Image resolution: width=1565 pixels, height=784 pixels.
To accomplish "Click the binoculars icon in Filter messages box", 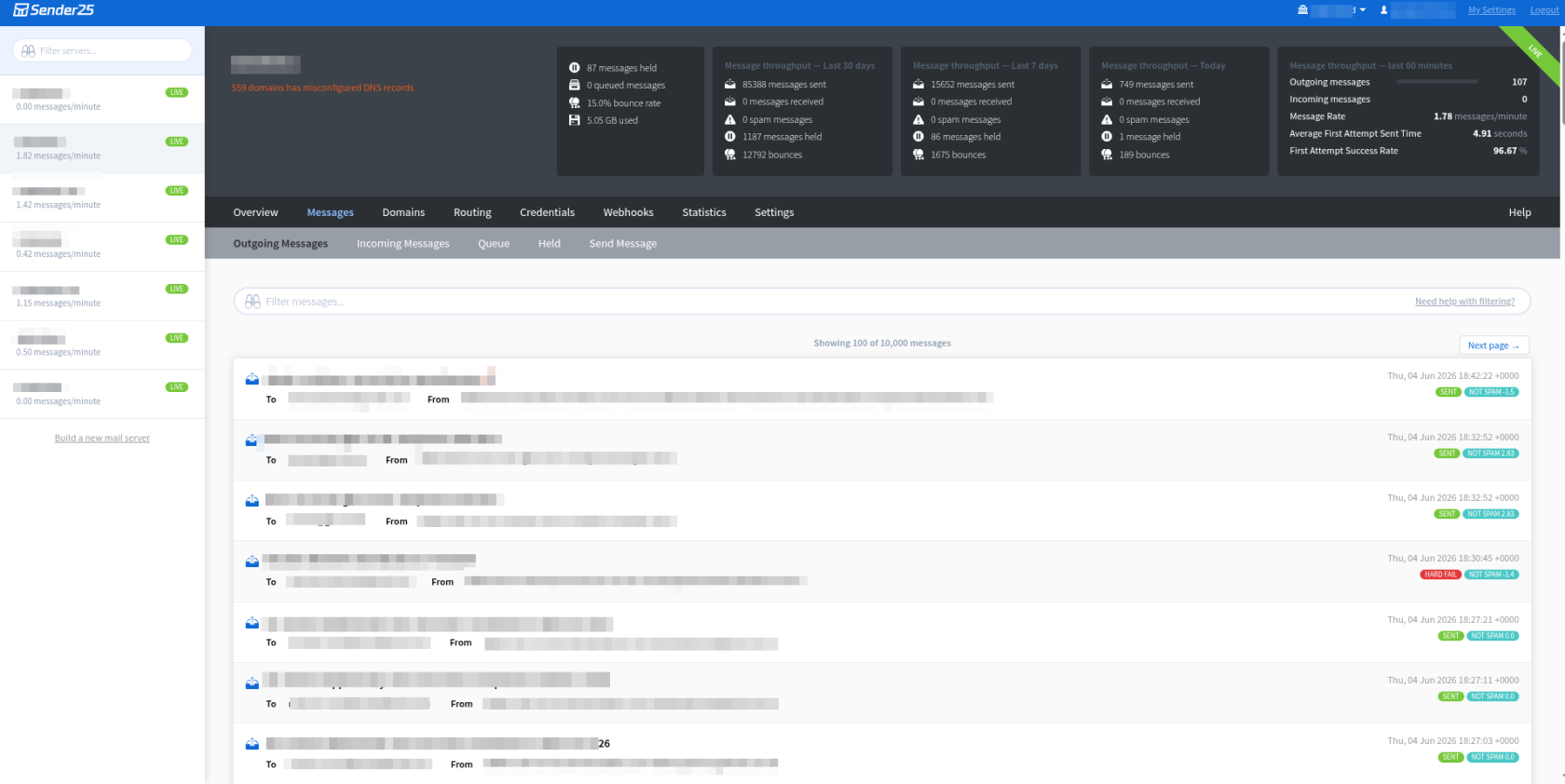I will coord(252,302).
